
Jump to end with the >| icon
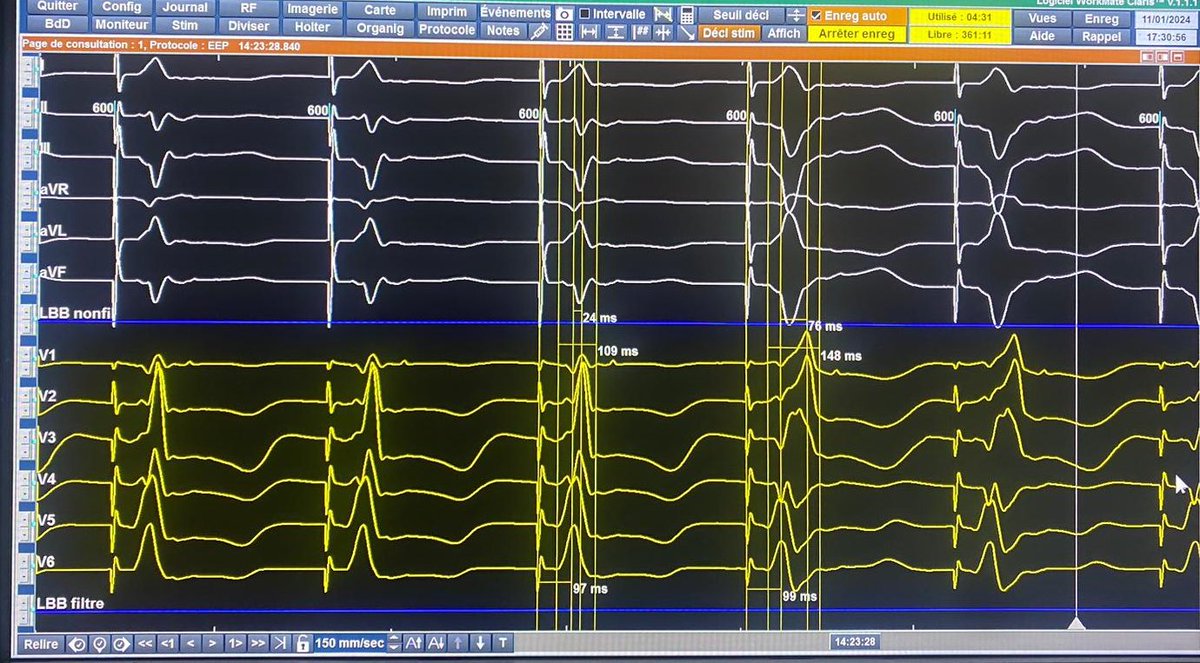(280, 644)
